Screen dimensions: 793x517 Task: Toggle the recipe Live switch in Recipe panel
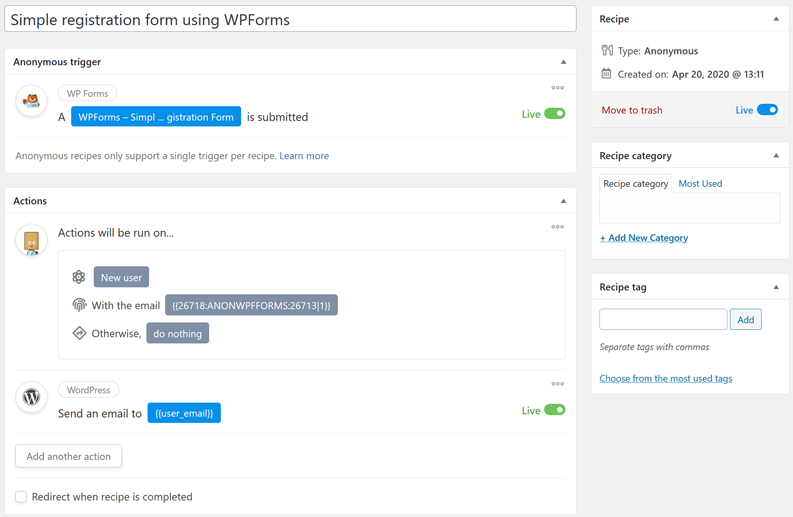[767, 110]
